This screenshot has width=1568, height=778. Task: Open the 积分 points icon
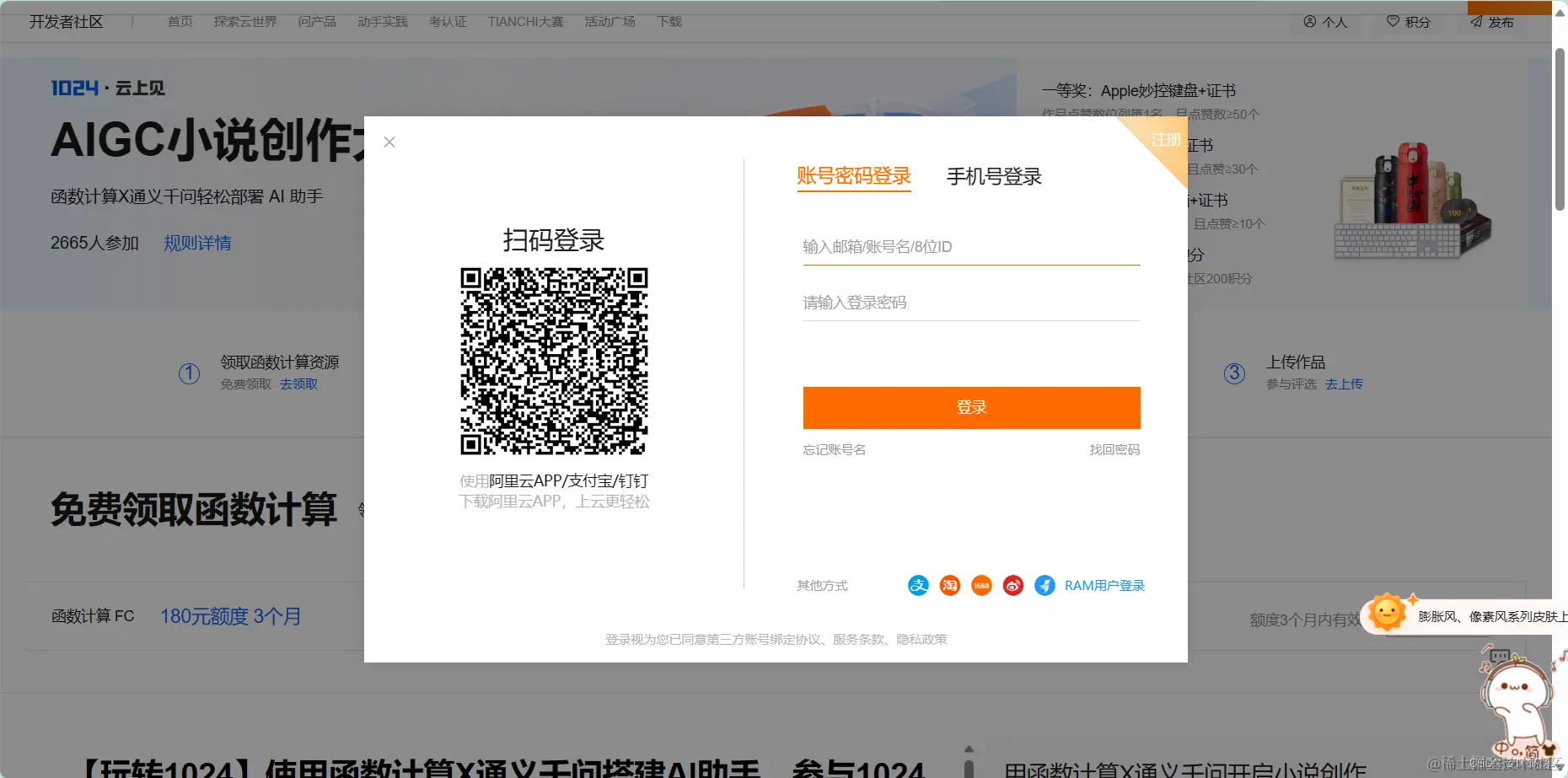pyautogui.click(x=1406, y=22)
